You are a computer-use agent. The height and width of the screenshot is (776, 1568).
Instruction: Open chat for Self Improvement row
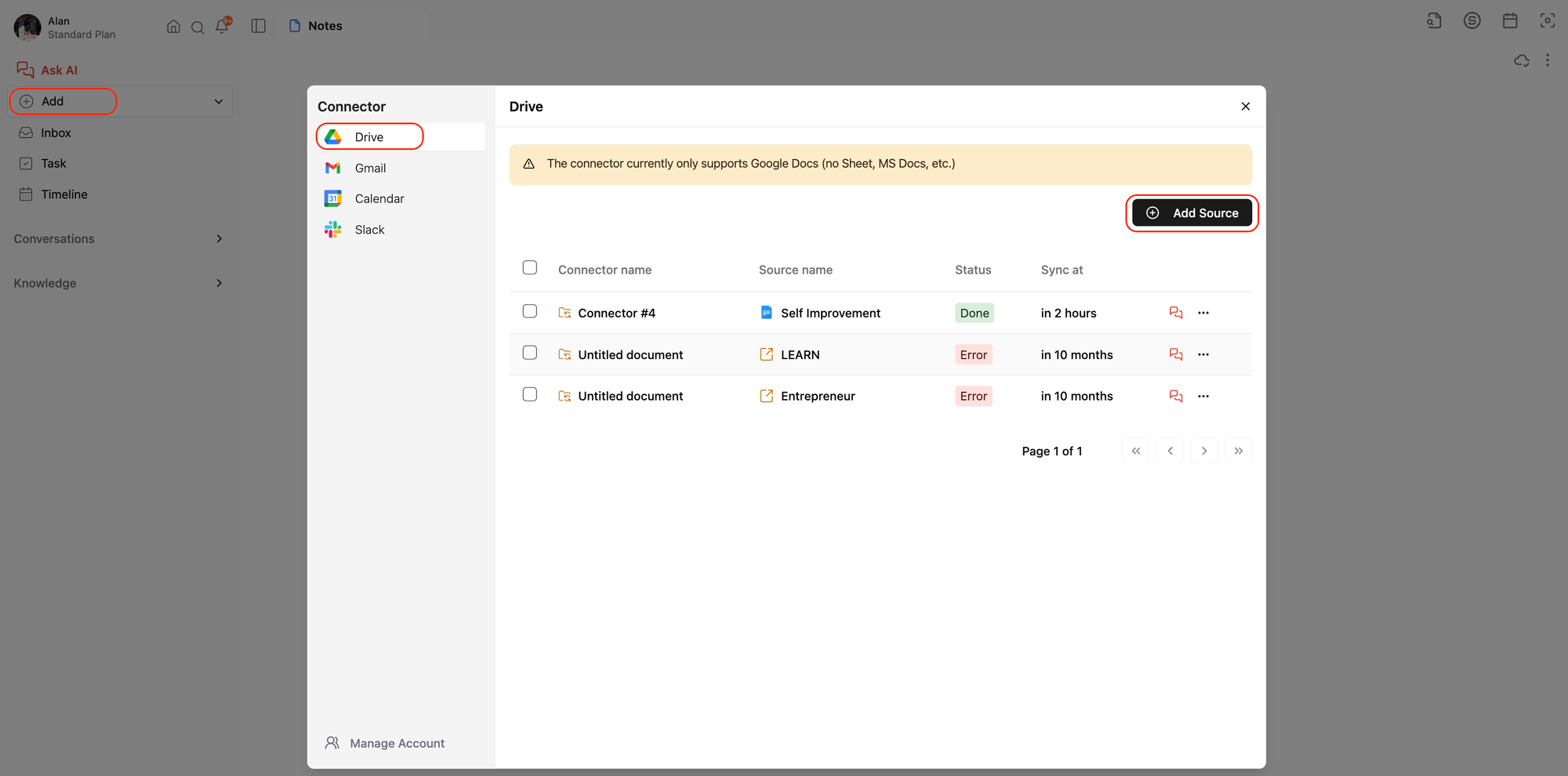pos(1176,313)
